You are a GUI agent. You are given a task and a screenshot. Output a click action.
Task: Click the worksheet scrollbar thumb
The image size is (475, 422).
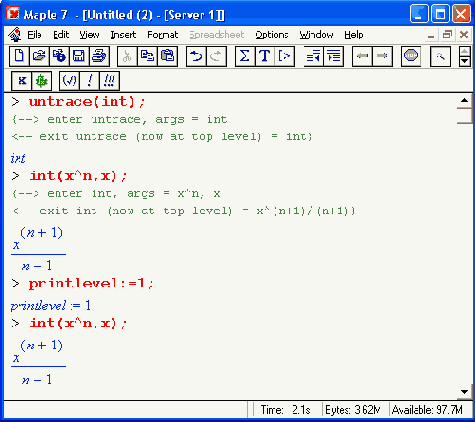pyautogui.click(x=464, y=116)
